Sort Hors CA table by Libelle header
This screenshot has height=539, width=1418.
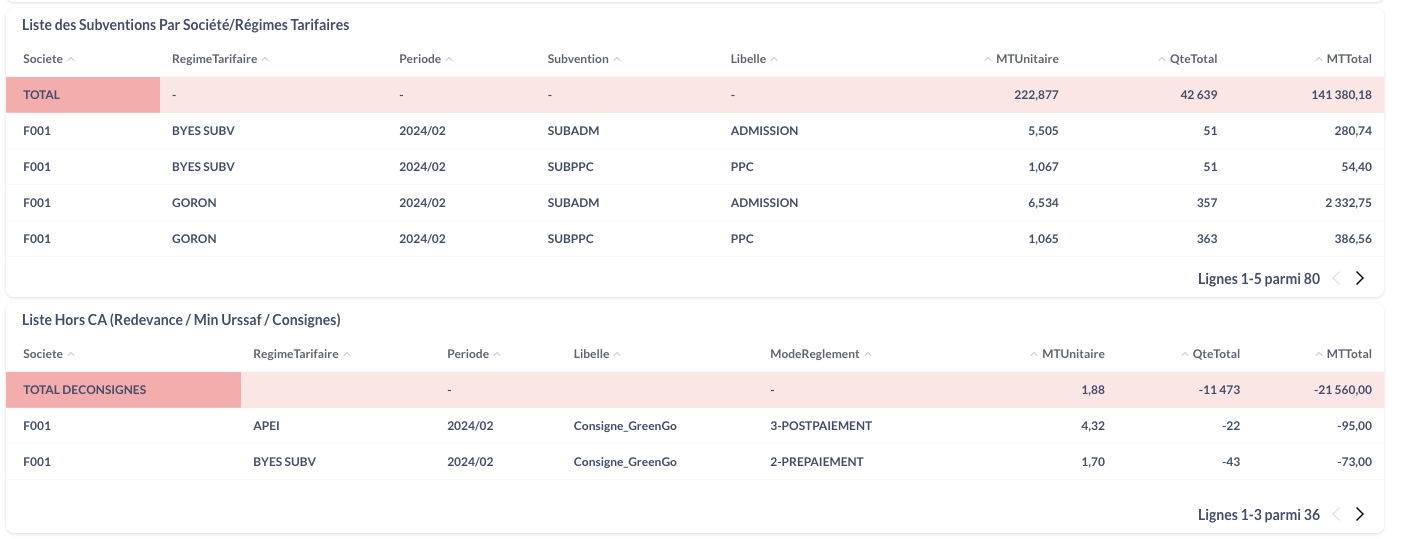tap(596, 354)
